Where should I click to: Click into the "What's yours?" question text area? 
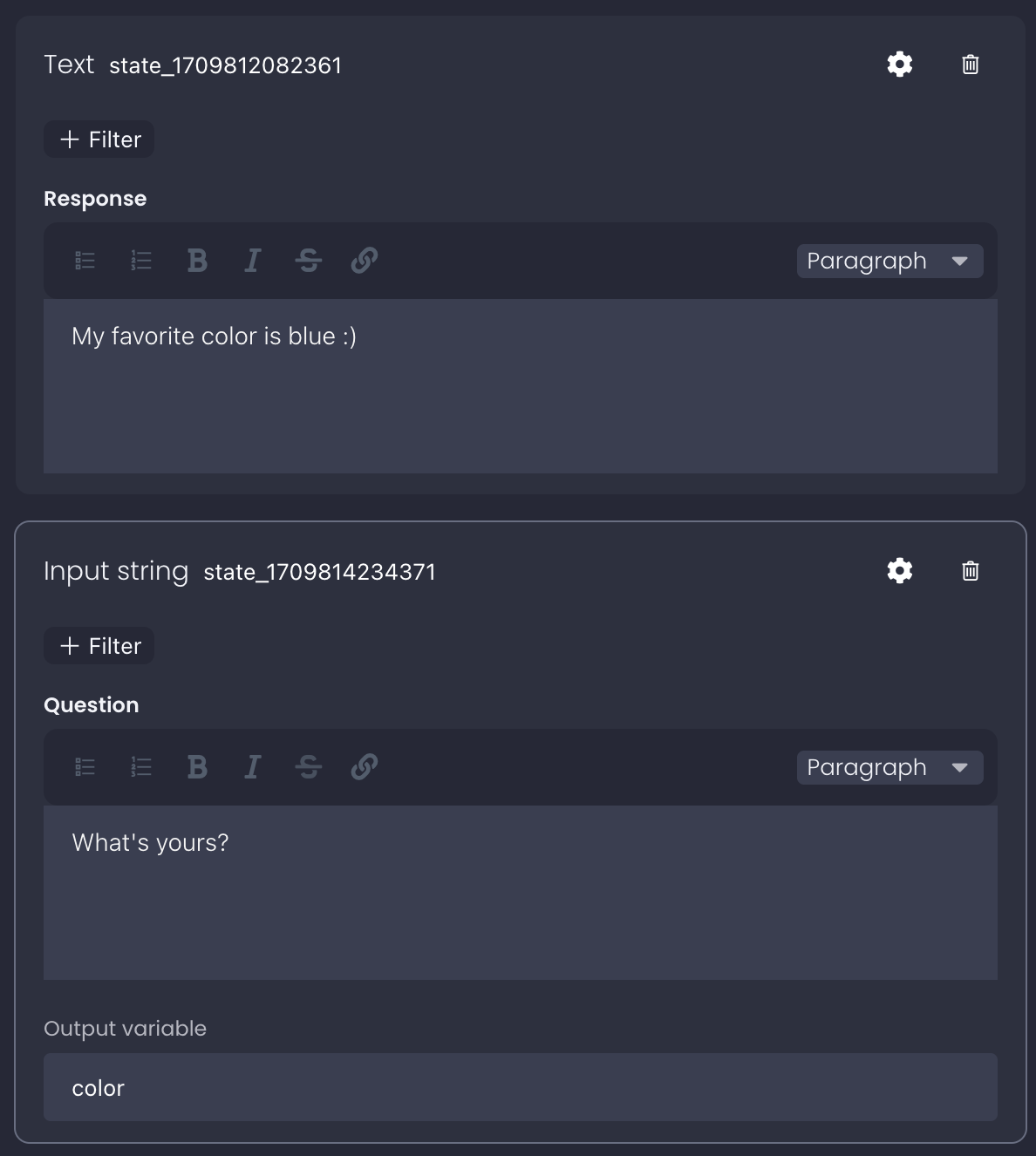coord(520,892)
